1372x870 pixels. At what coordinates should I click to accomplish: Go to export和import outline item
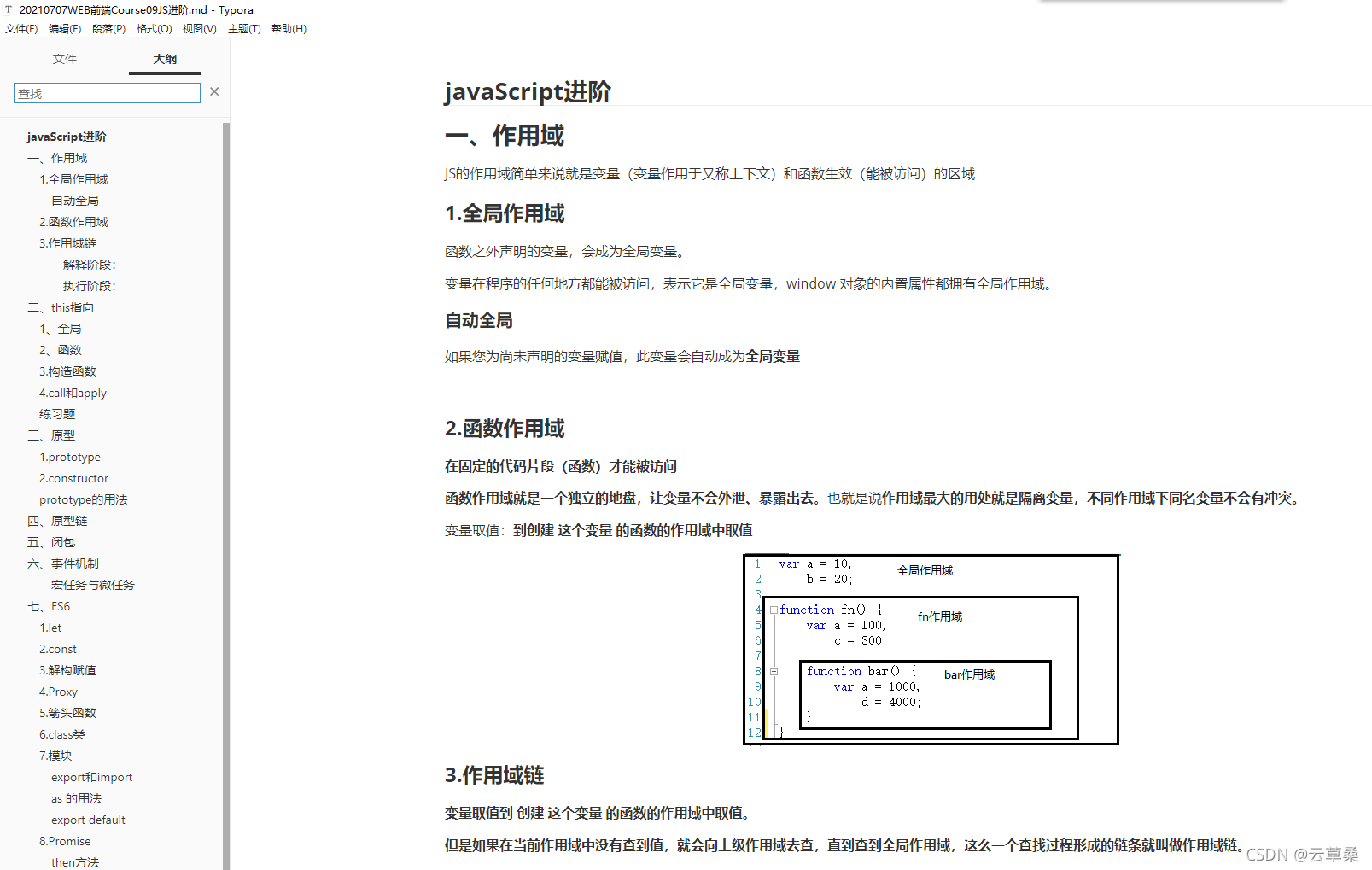pos(92,777)
